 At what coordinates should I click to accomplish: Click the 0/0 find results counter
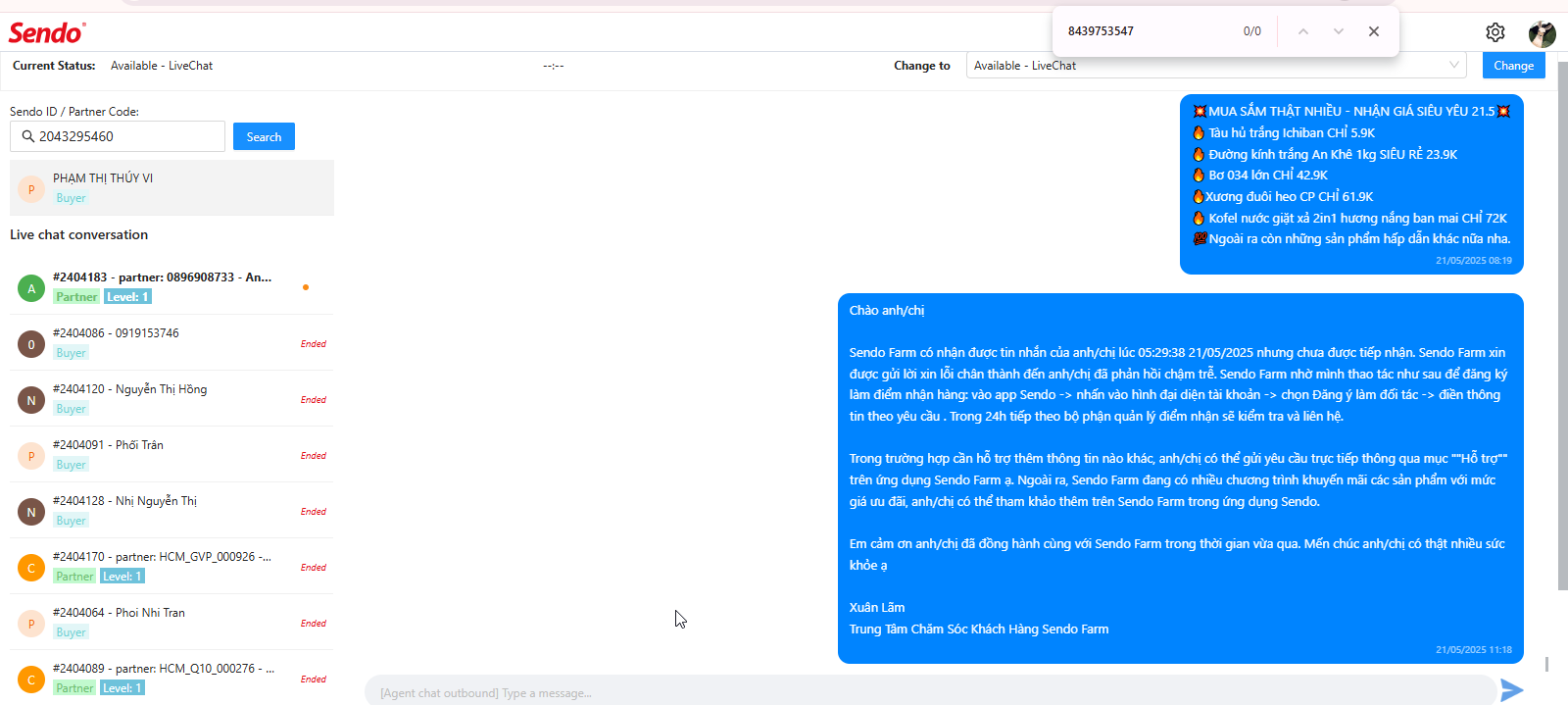[x=1252, y=31]
